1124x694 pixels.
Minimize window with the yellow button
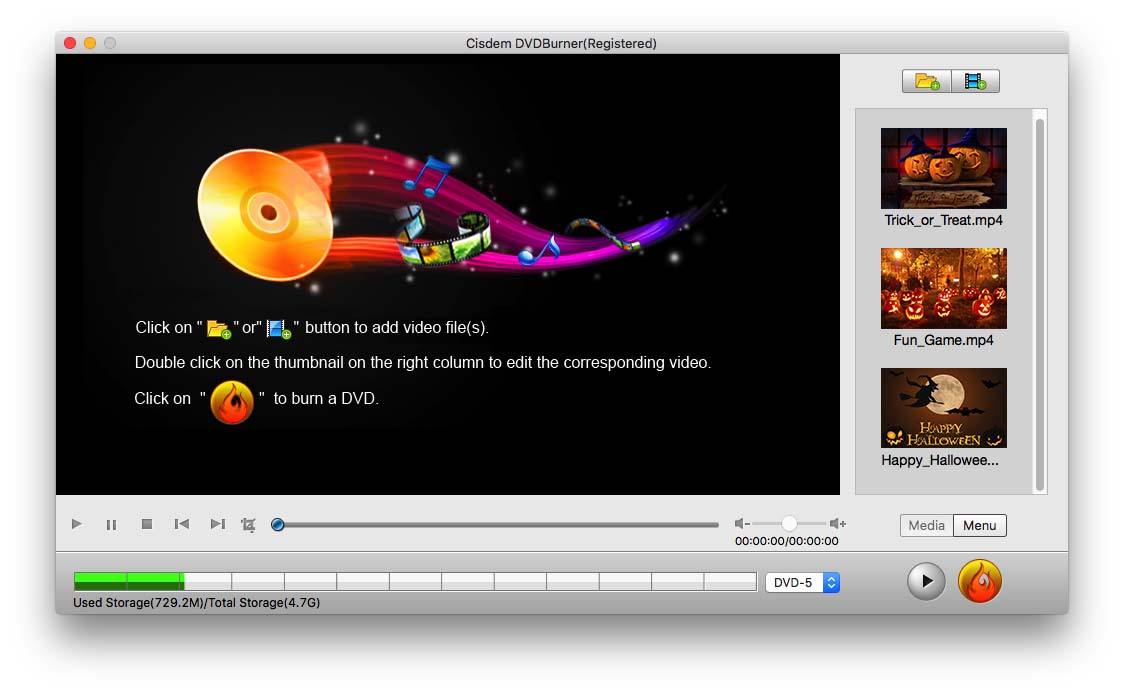pyautogui.click(x=90, y=43)
